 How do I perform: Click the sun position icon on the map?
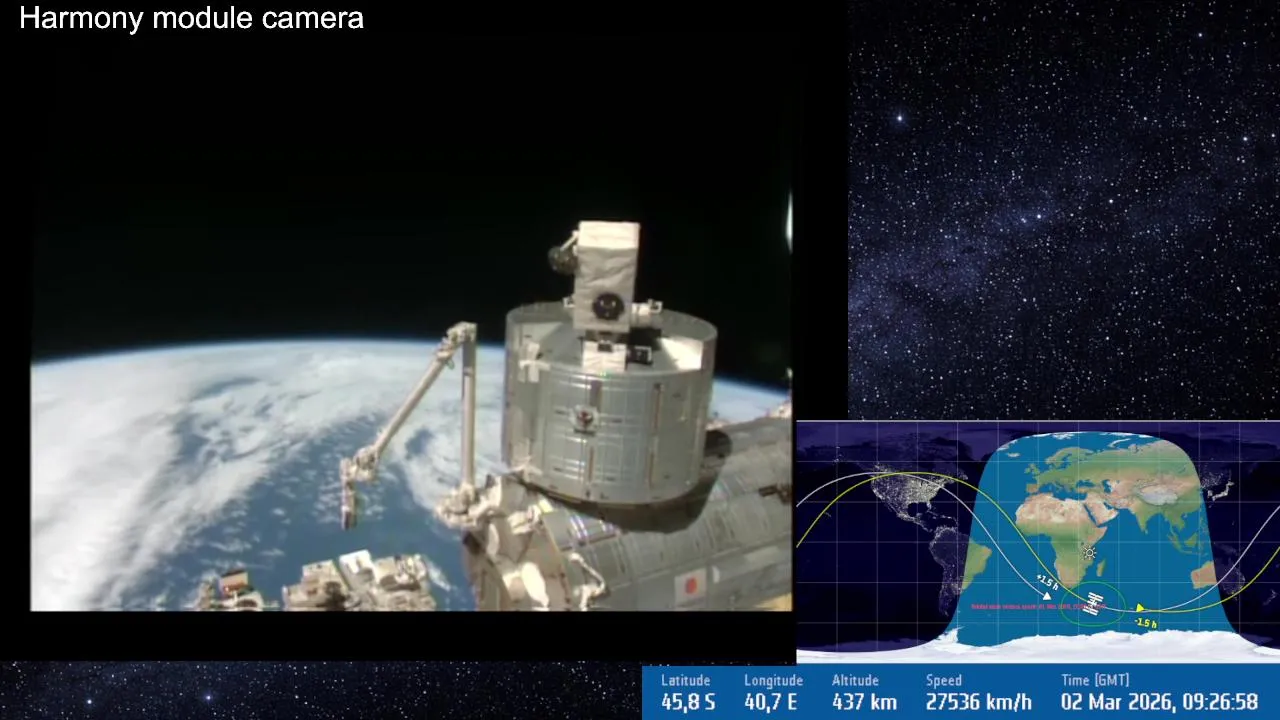[x=1089, y=553]
